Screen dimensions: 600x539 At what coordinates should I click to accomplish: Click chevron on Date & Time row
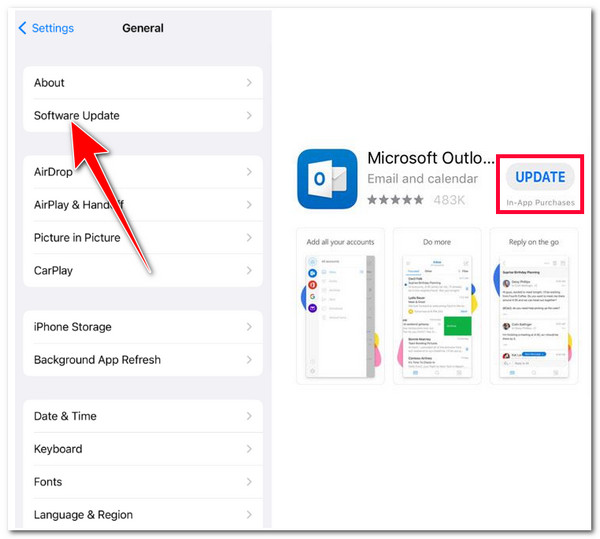pyautogui.click(x=249, y=416)
